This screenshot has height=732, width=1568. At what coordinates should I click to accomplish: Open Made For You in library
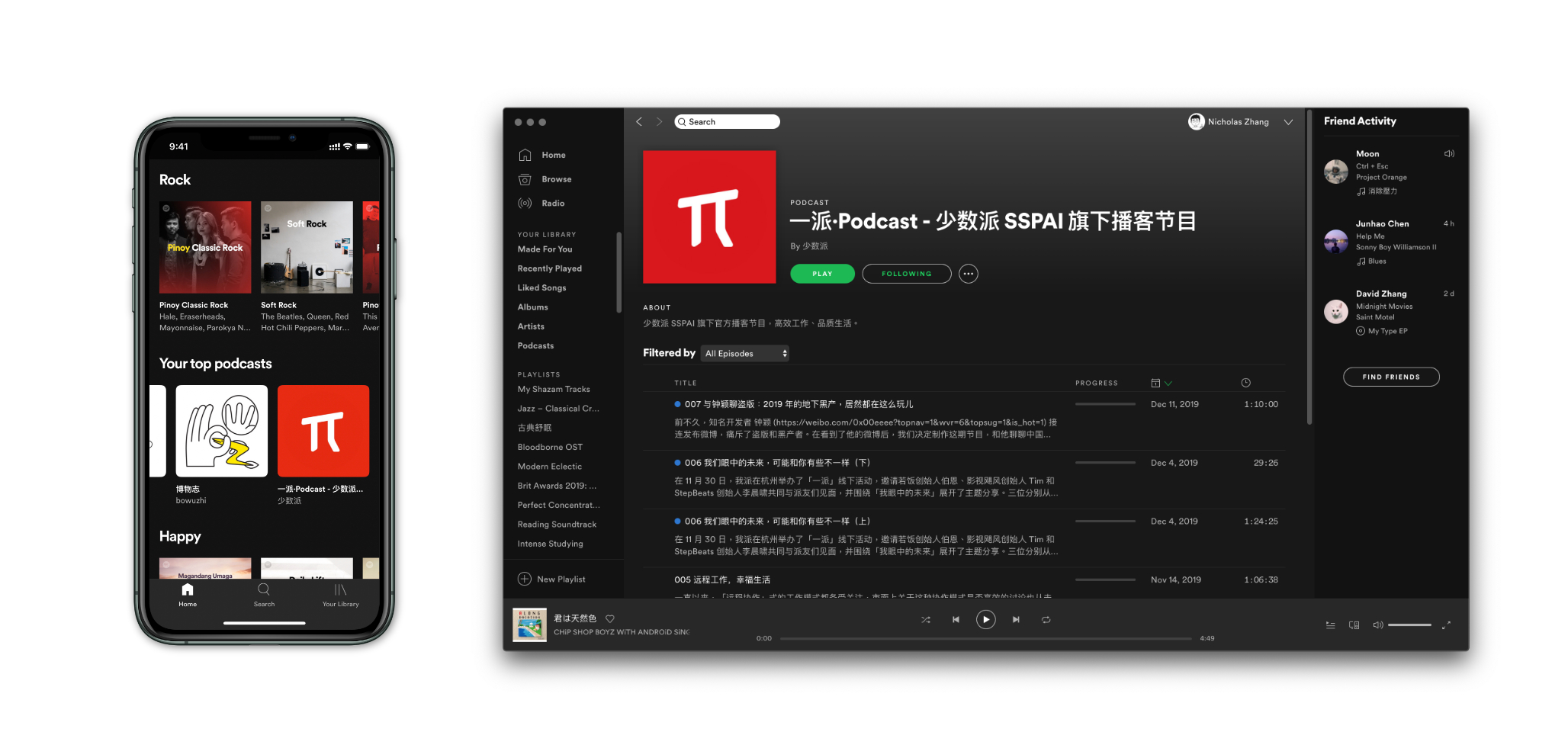click(x=545, y=249)
